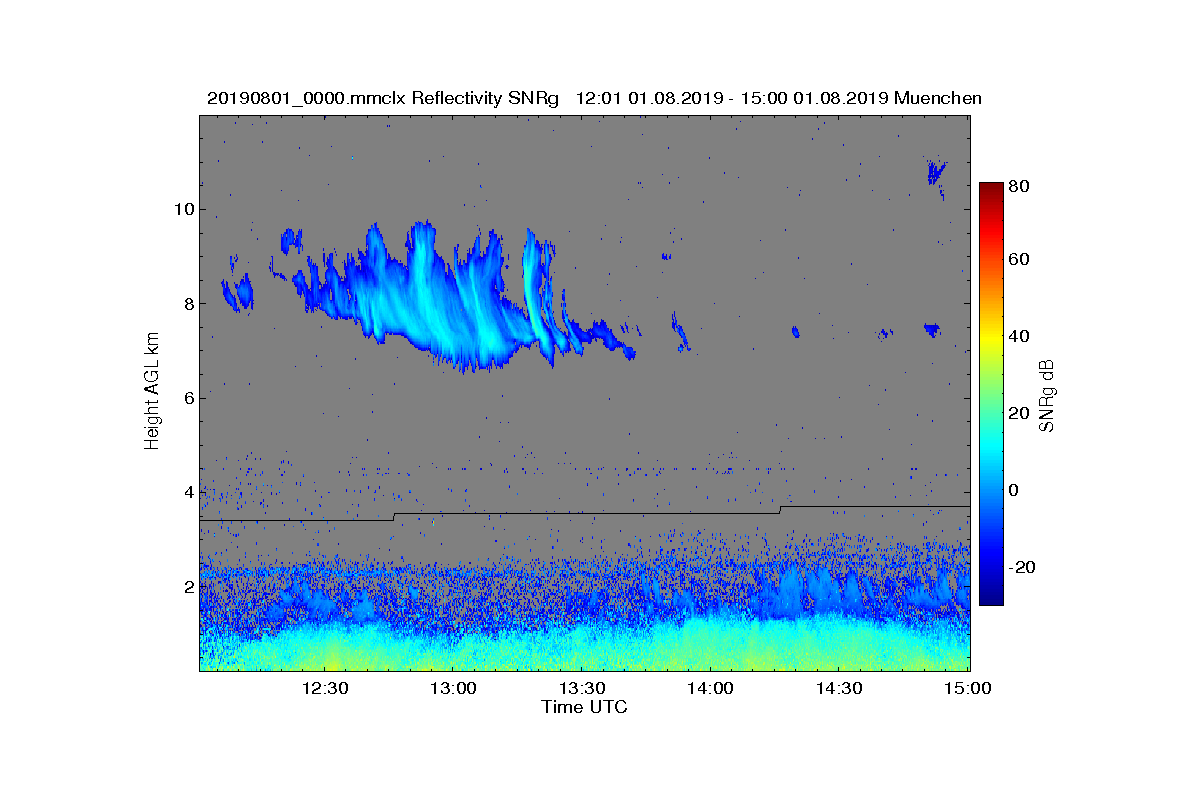
Task: Click the colorbar value -20
Action: pyautogui.click(x=1022, y=567)
